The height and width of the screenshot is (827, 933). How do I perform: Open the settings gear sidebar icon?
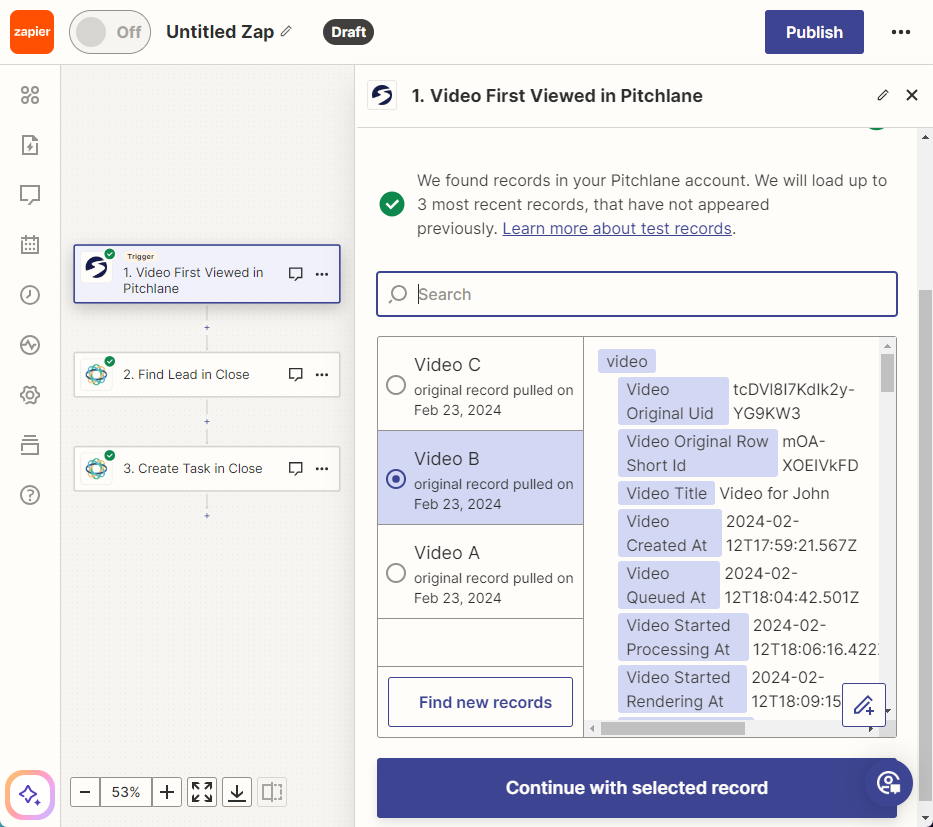point(30,394)
